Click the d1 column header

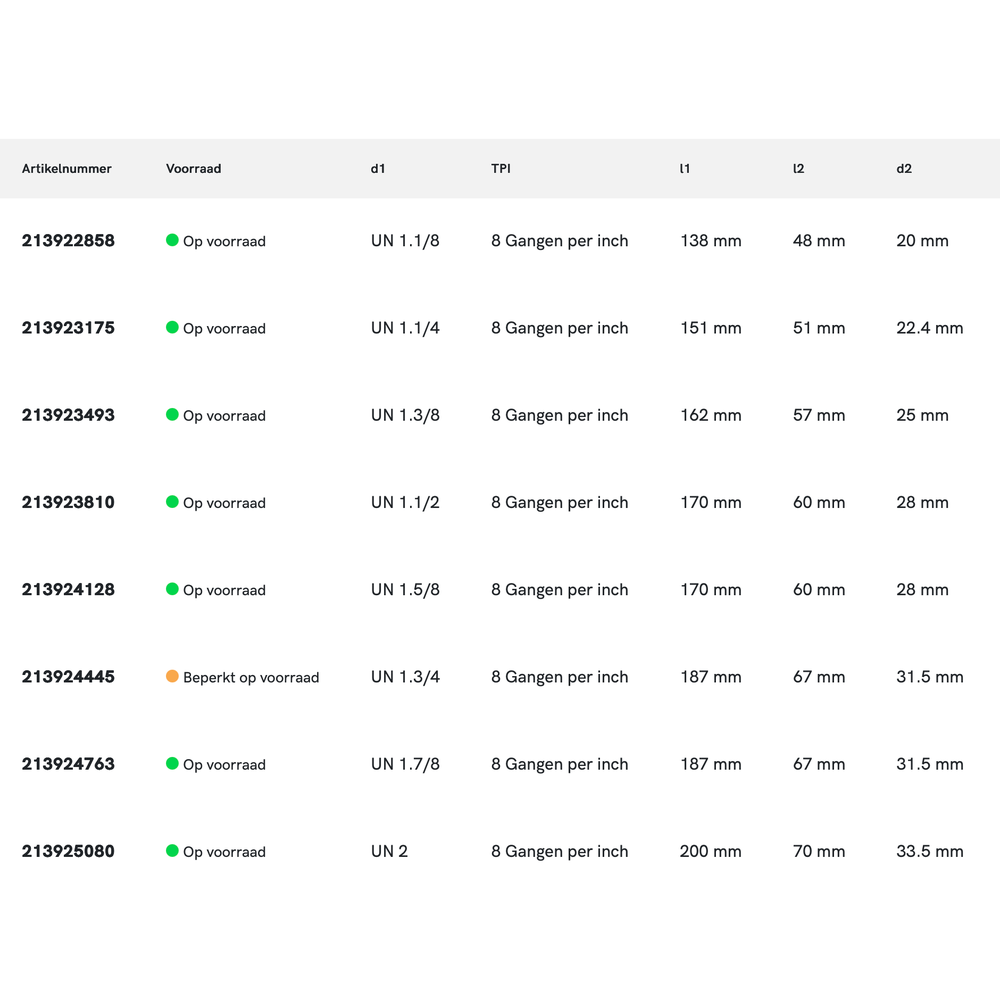378,169
